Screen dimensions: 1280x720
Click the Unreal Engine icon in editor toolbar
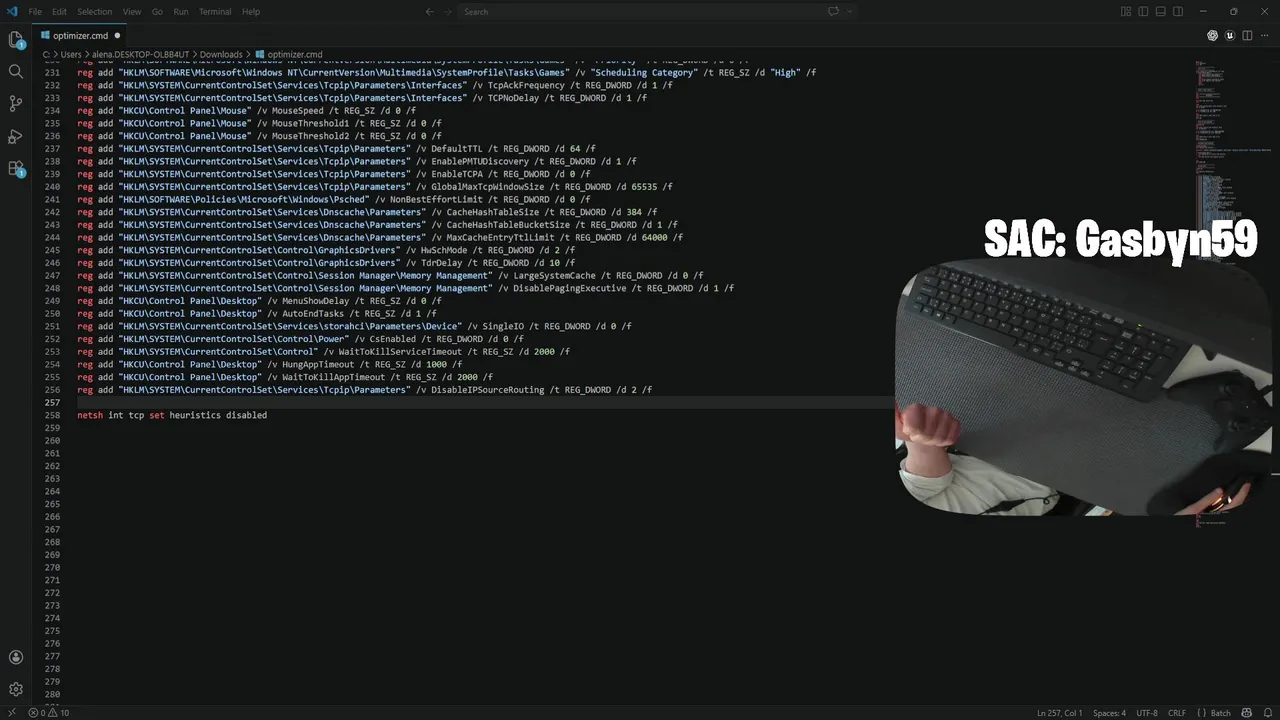pyautogui.click(x=1230, y=35)
